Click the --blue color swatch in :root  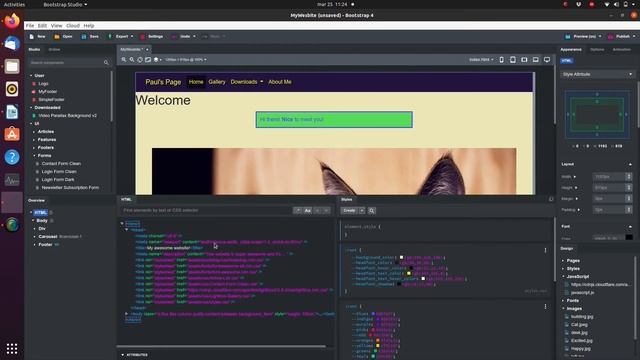point(373,314)
